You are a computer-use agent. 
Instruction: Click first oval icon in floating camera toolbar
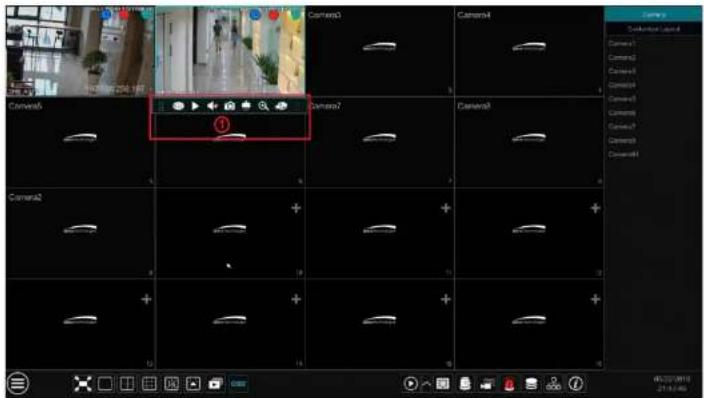(178, 106)
